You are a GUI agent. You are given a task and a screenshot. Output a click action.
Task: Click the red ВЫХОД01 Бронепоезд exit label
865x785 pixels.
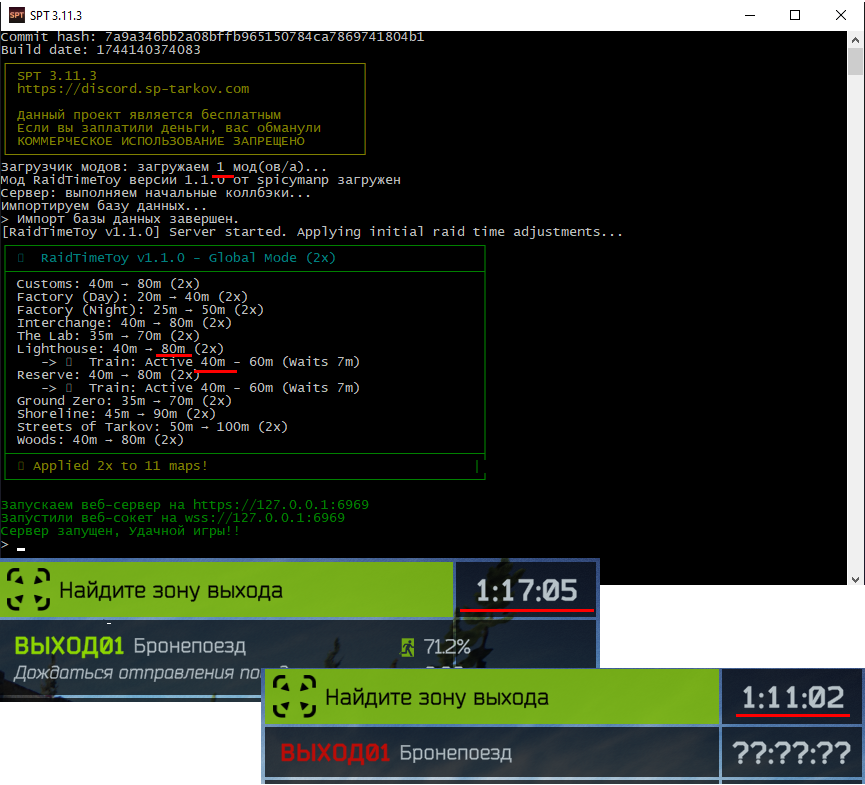[x=396, y=752]
